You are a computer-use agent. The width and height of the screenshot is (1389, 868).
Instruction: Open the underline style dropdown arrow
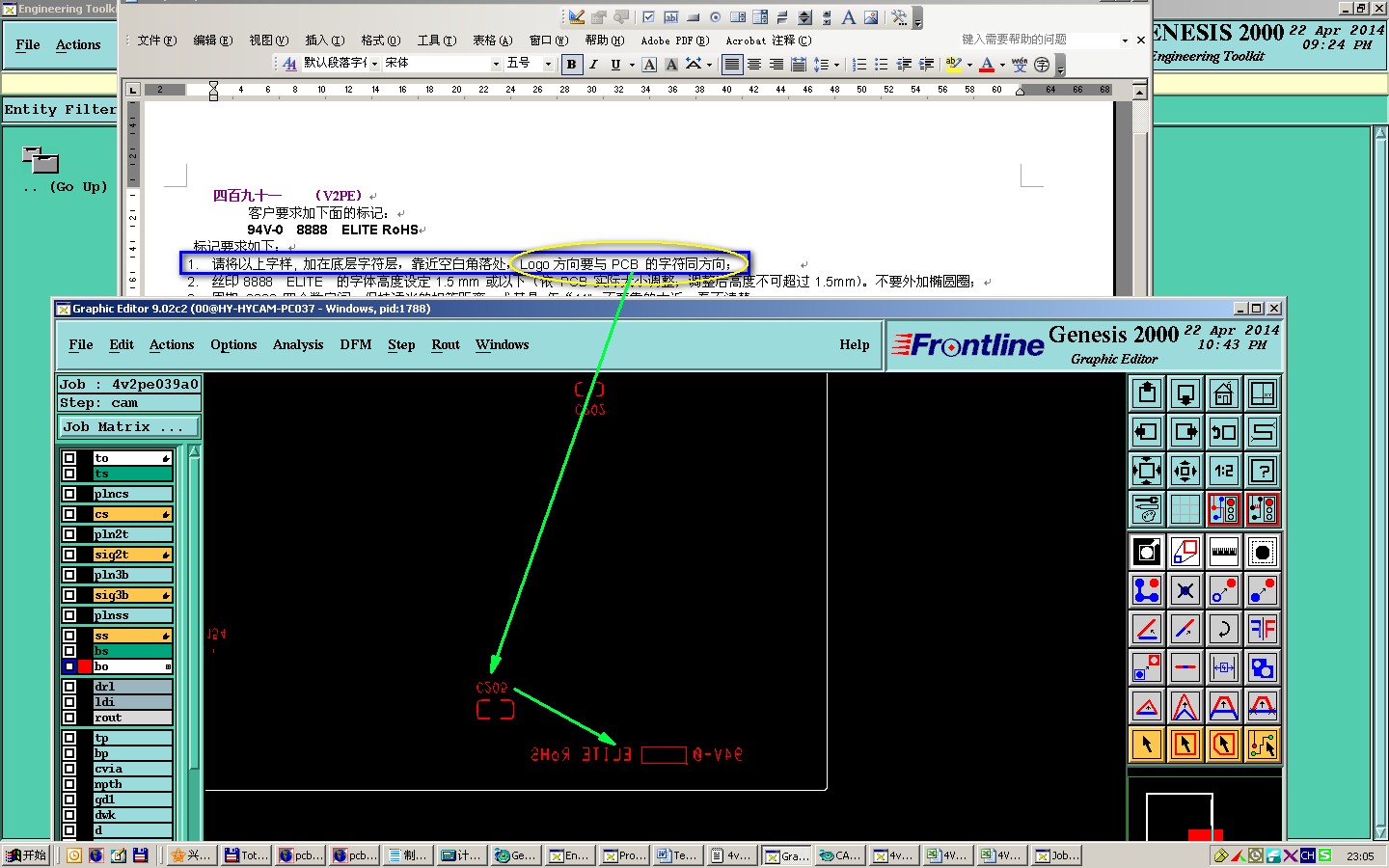coord(632,65)
